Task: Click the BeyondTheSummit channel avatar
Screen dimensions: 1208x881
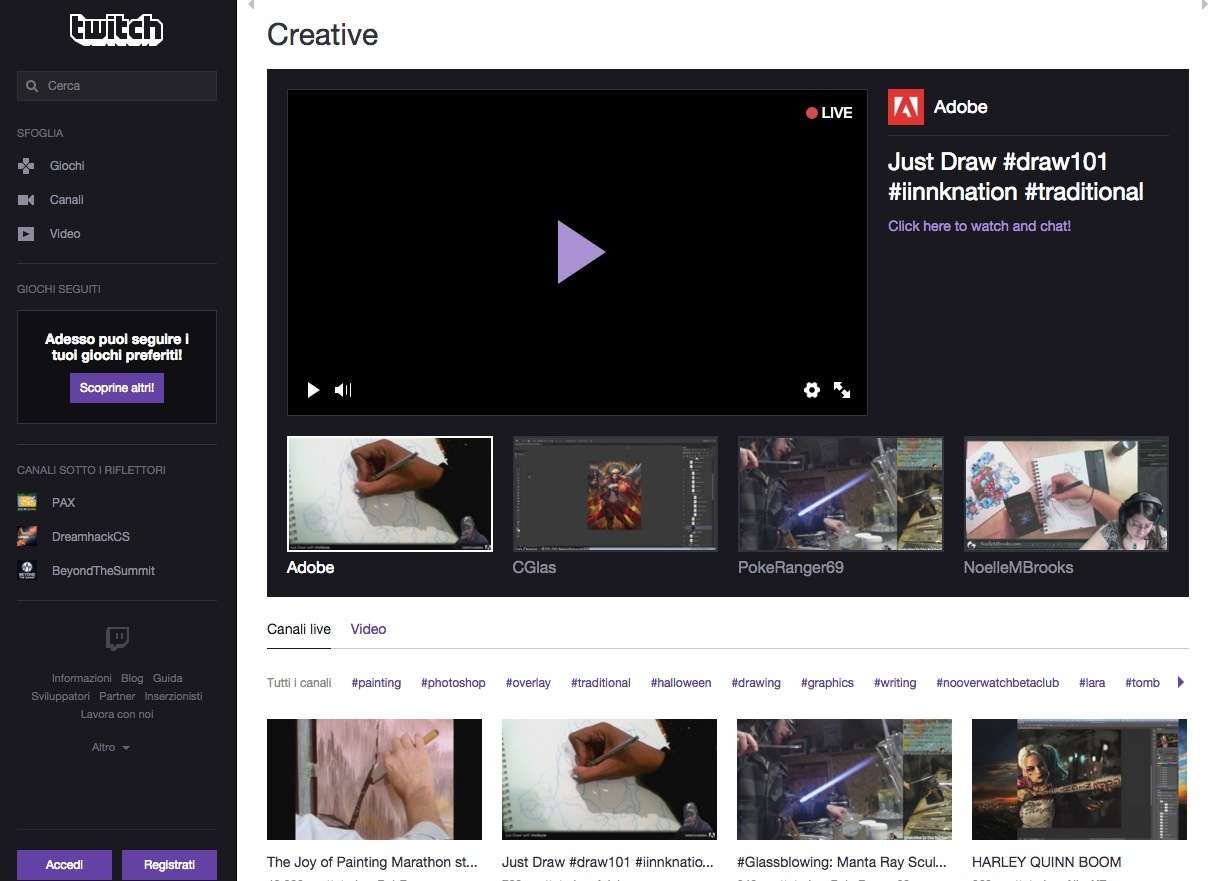Action: click(x=27, y=571)
